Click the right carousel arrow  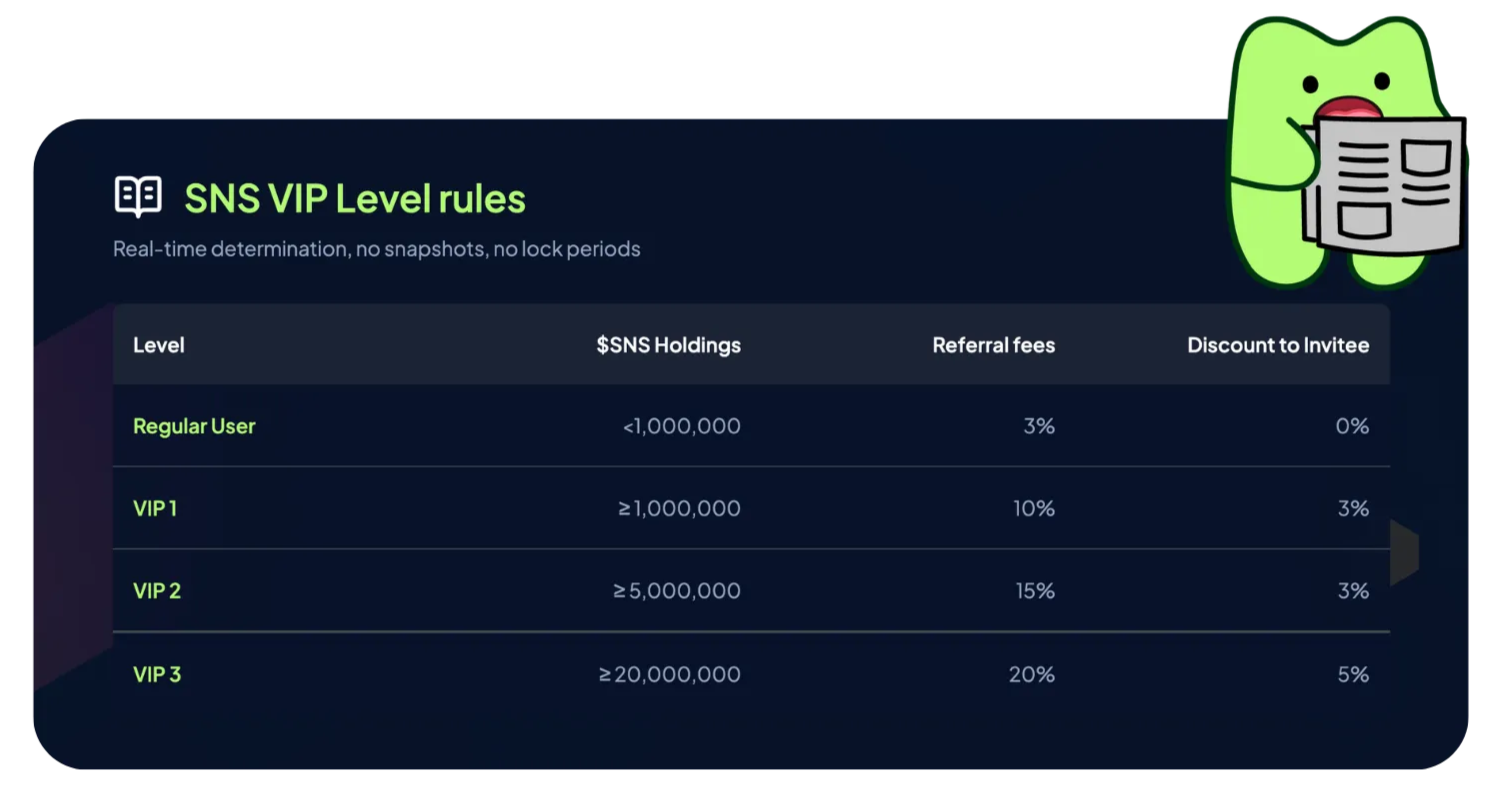pyautogui.click(x=1404, y=552)
